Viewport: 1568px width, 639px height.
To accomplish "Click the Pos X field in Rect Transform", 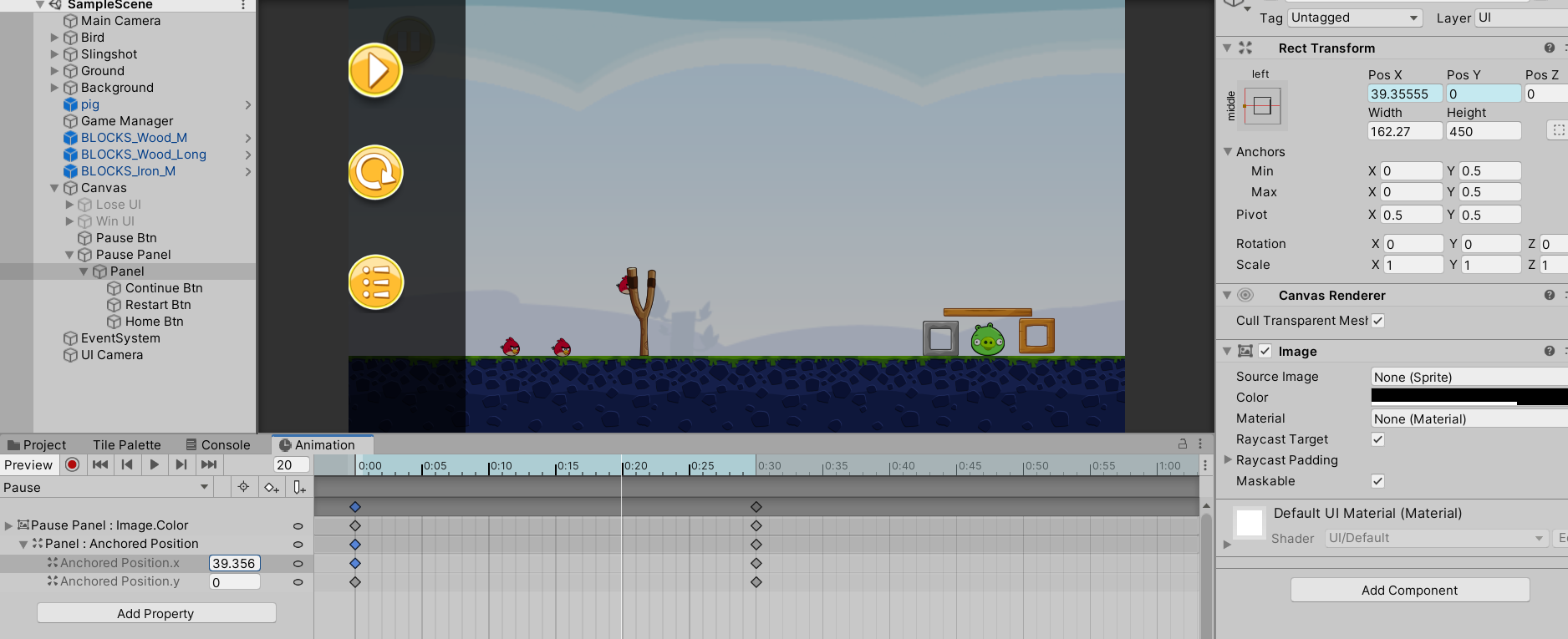I will (1404, 94).
